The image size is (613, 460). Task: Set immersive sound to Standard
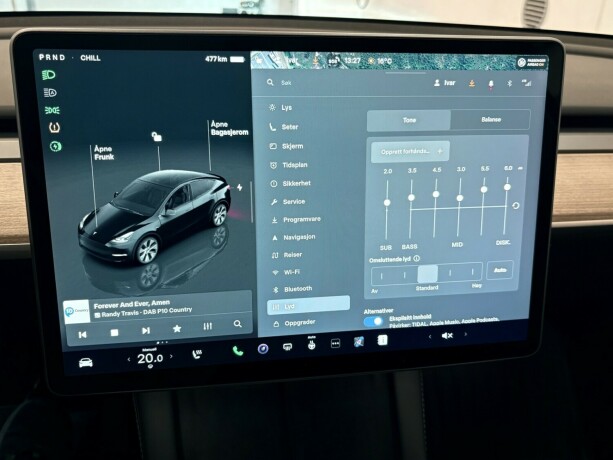point(427,274)
